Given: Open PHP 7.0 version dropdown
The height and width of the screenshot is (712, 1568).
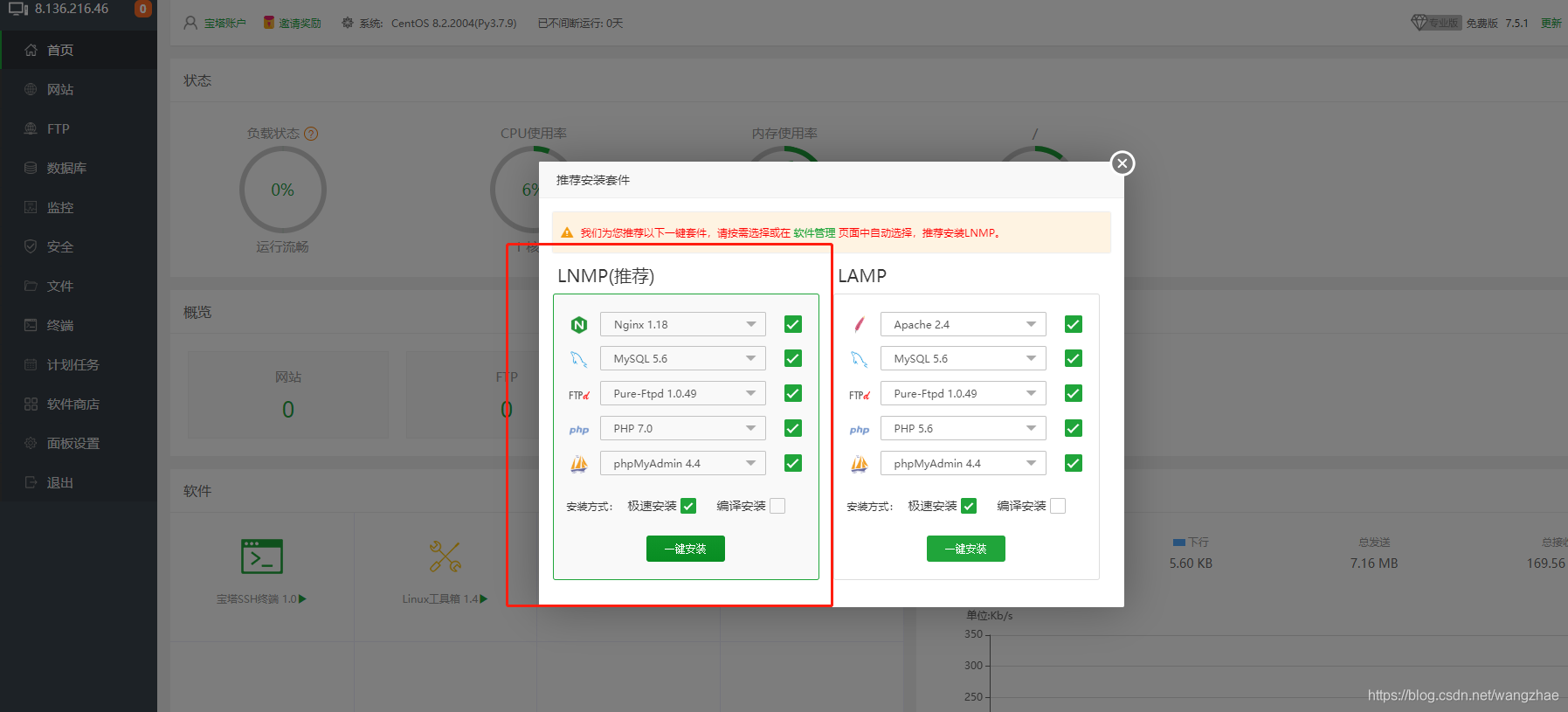Looking at the screenshot, I should [x=683, y=428].
